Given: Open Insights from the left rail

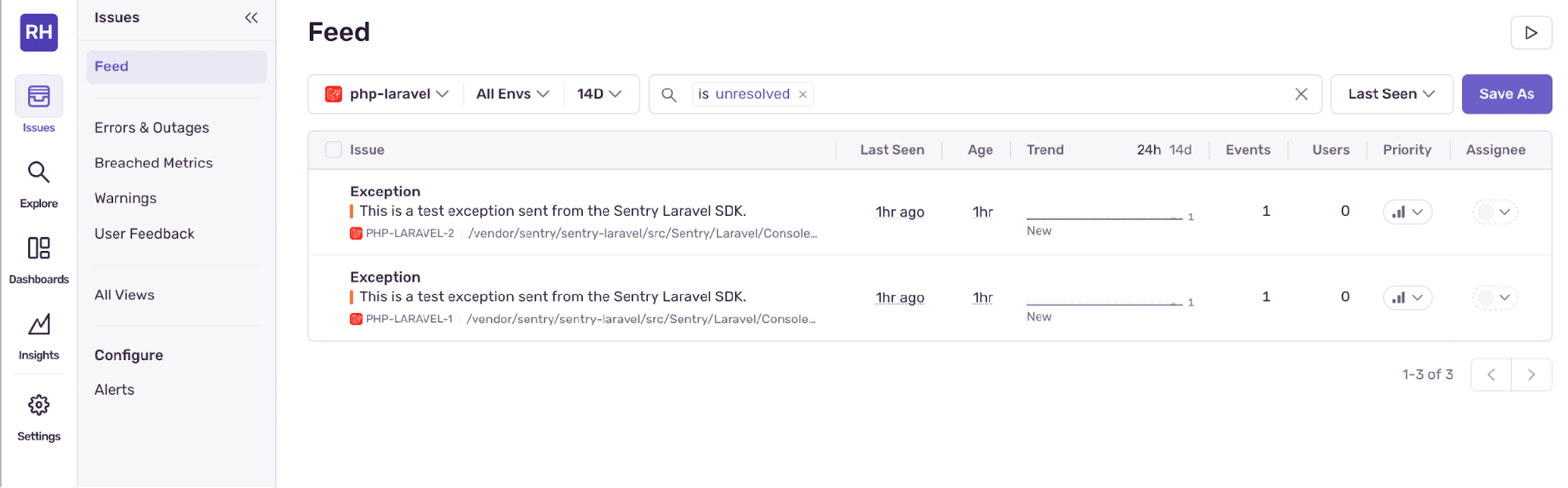Looking at the screenshot, I should click(38, 335).
